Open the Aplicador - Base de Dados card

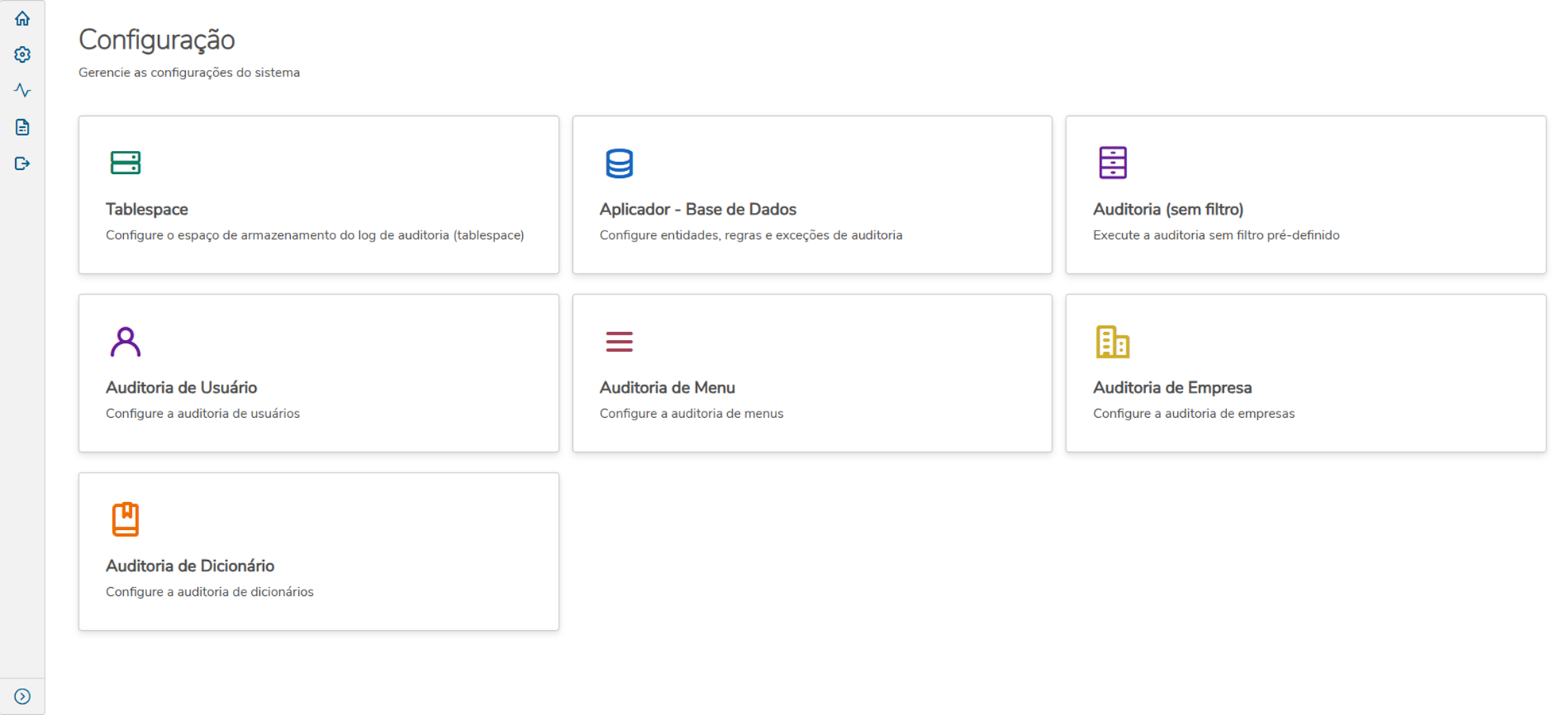811,195
